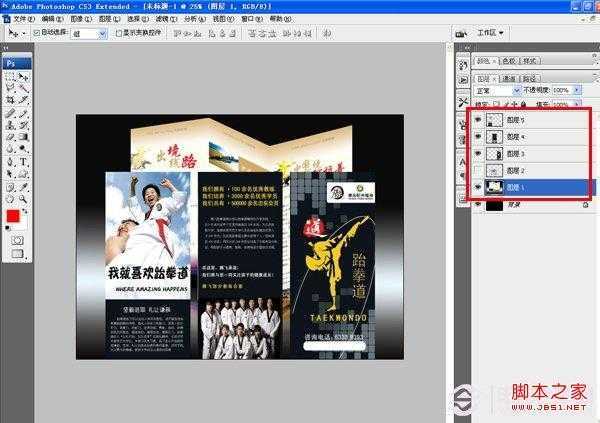Select the Slice tool
The height and width of the screenshot is (423, 600).
click(23, 101)
